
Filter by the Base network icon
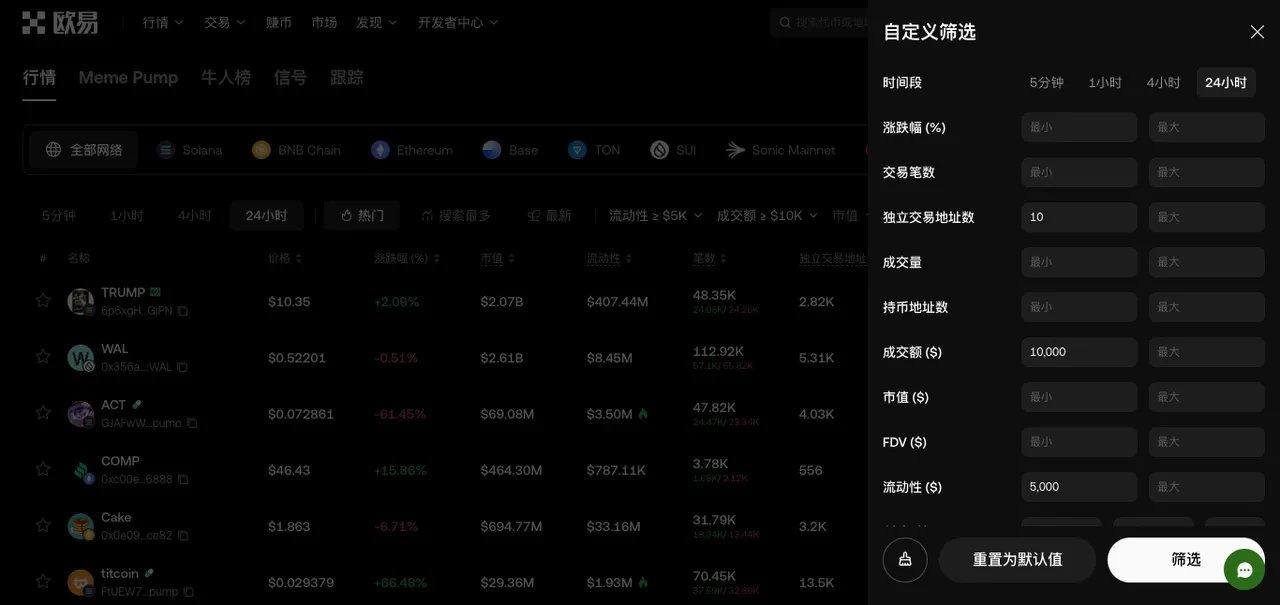point(491,150)
